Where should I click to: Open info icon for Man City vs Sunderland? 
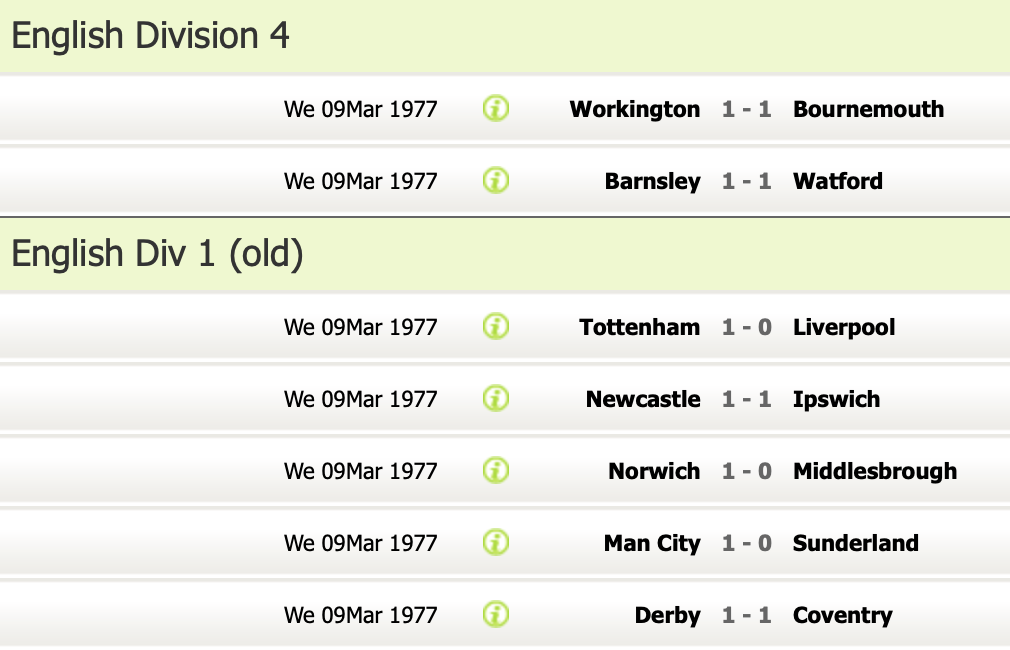(x=496, y=543)
